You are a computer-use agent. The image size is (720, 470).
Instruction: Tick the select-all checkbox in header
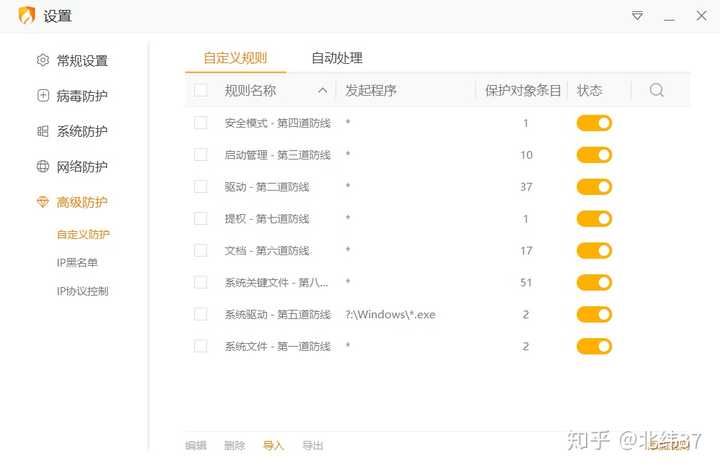[x=201, y=90]
